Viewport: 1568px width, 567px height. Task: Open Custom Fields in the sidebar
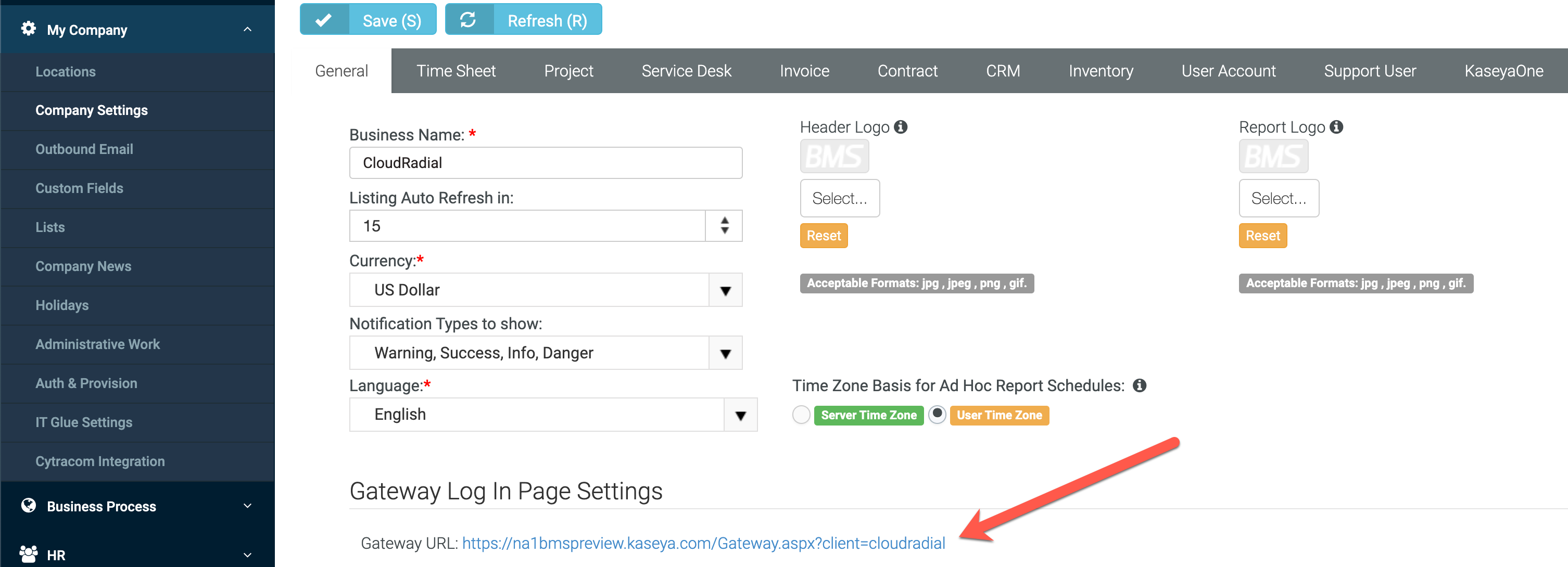click(x=137, y=189)
